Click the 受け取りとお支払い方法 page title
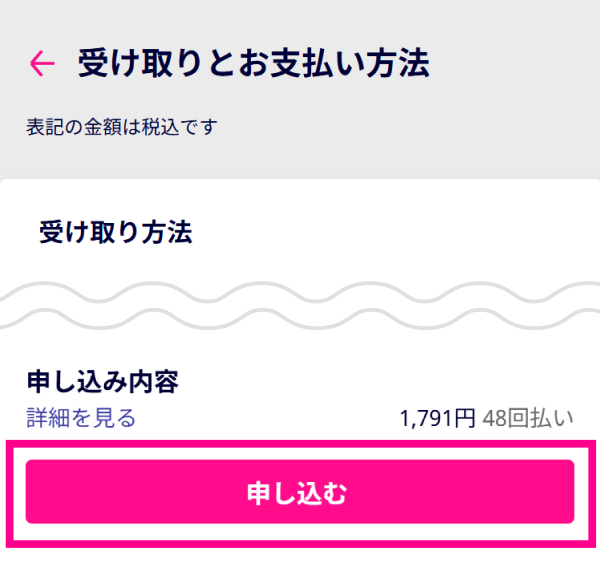600x580 pixels. point(253,64)
